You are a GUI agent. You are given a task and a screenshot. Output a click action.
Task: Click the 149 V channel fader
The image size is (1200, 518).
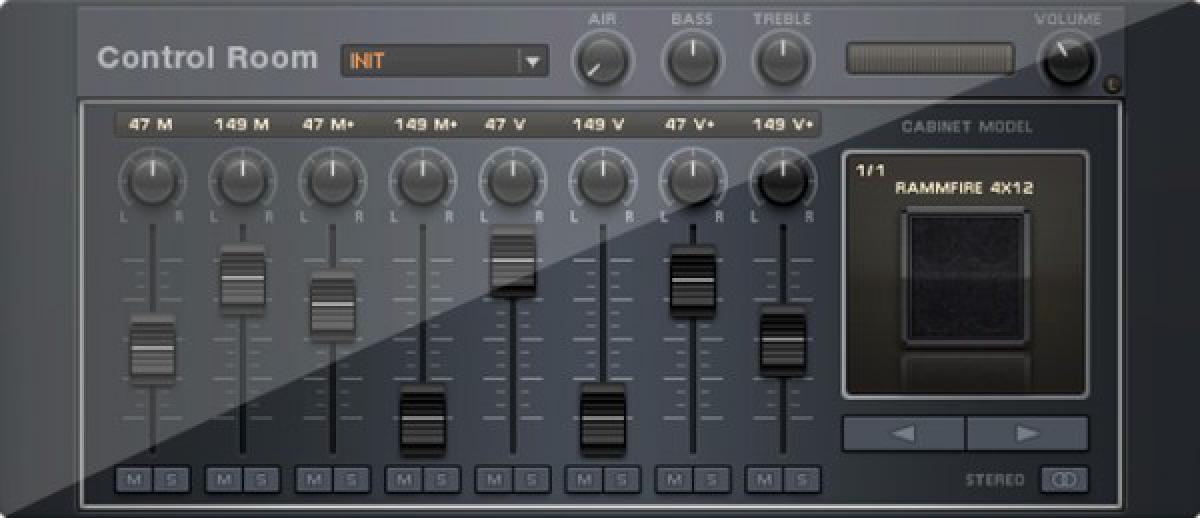click(603, 418)
